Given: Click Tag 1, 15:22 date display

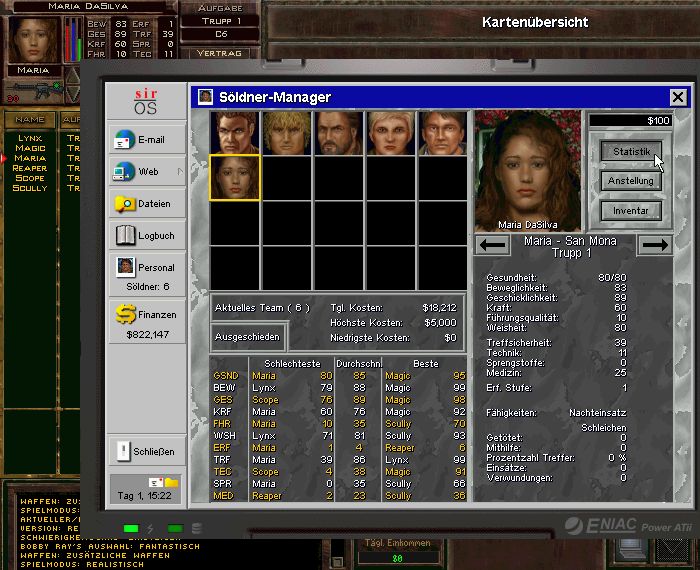Looking at the screenshot, I should pos(144,495).
